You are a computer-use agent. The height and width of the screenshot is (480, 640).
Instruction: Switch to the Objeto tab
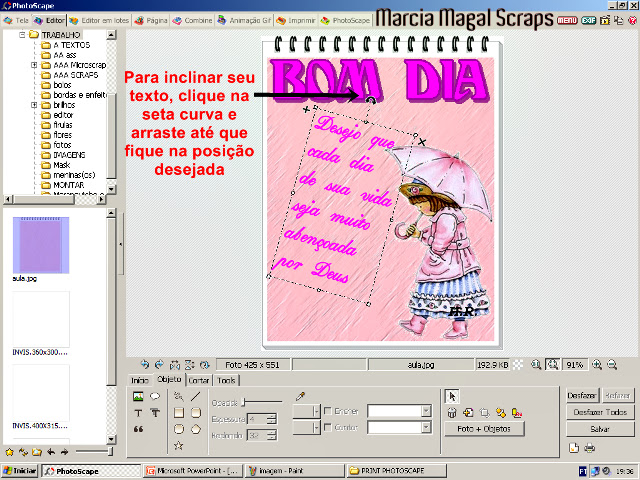tap(169, 380)
